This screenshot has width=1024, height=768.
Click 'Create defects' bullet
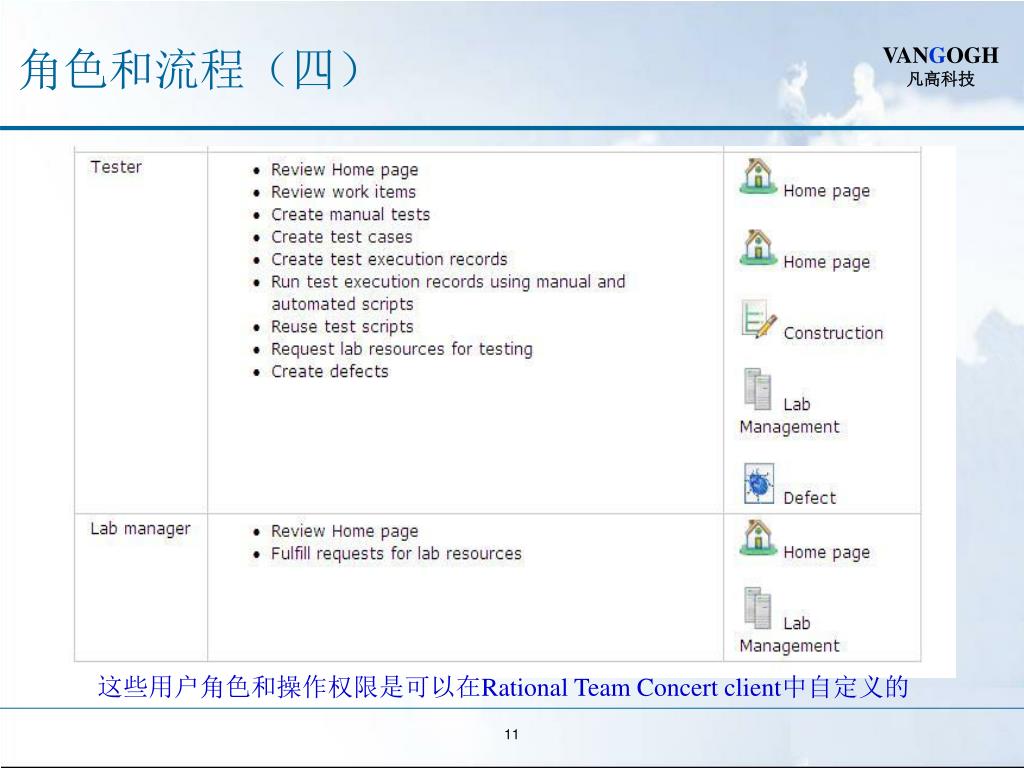[x=330, y=372]
